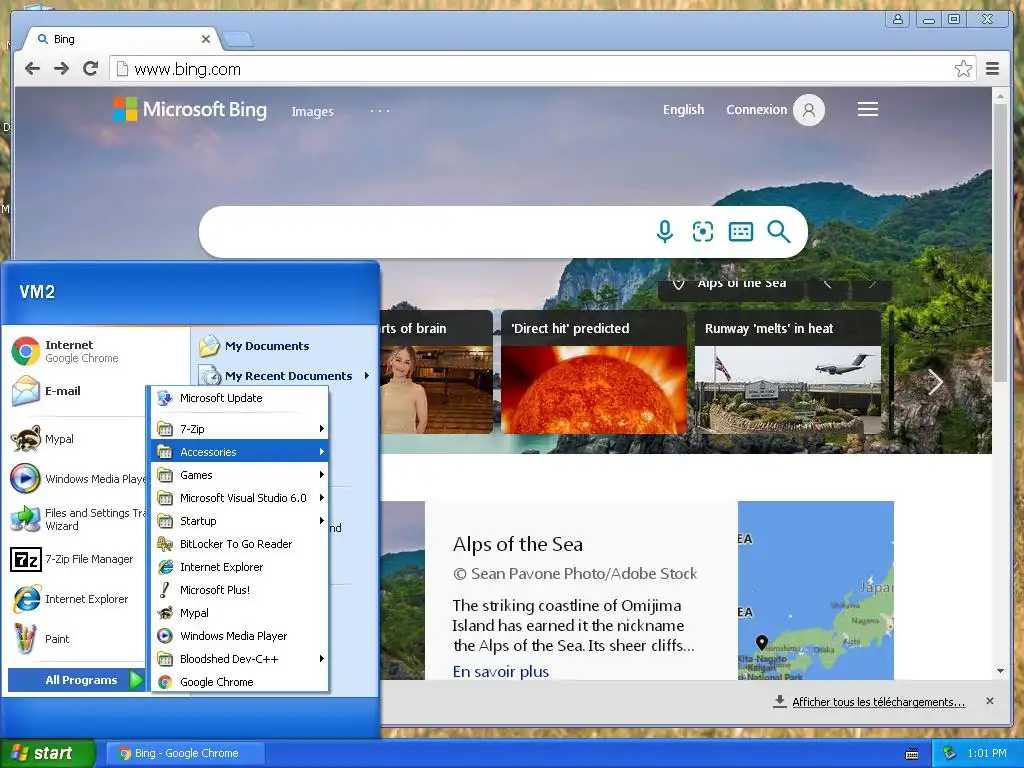Bookmark the page with the star icon

[x=963, y=69]
